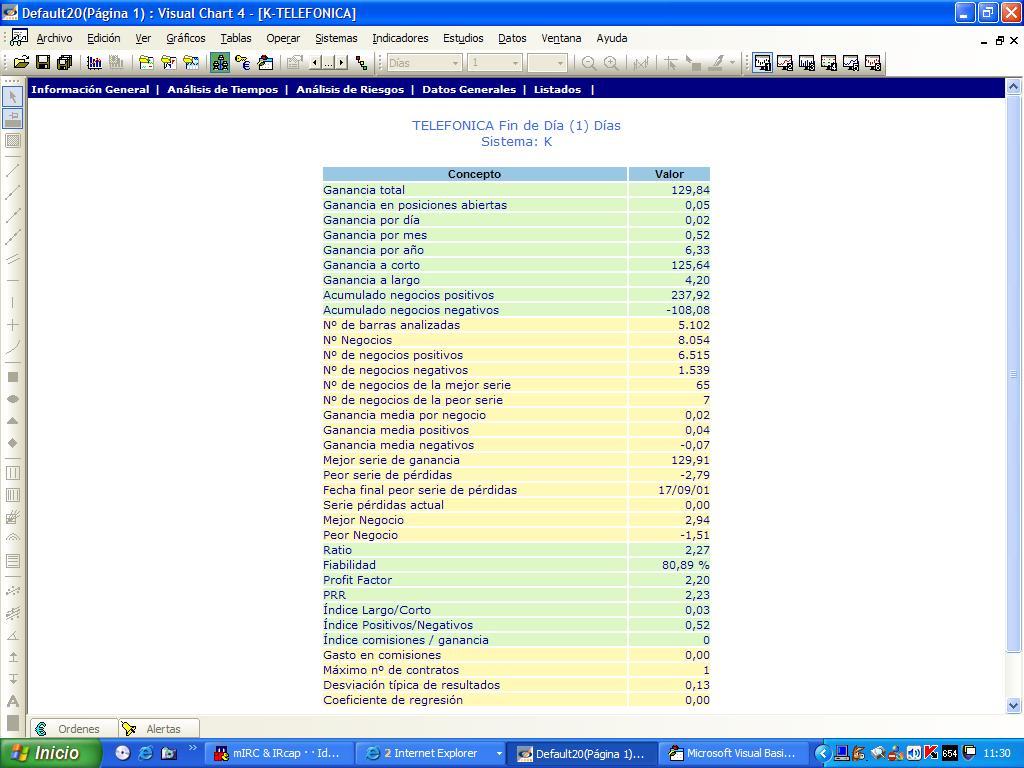Open the empty combo box in toolbar
This screenshot has height=768, width=1024.
tap(560, 63)
